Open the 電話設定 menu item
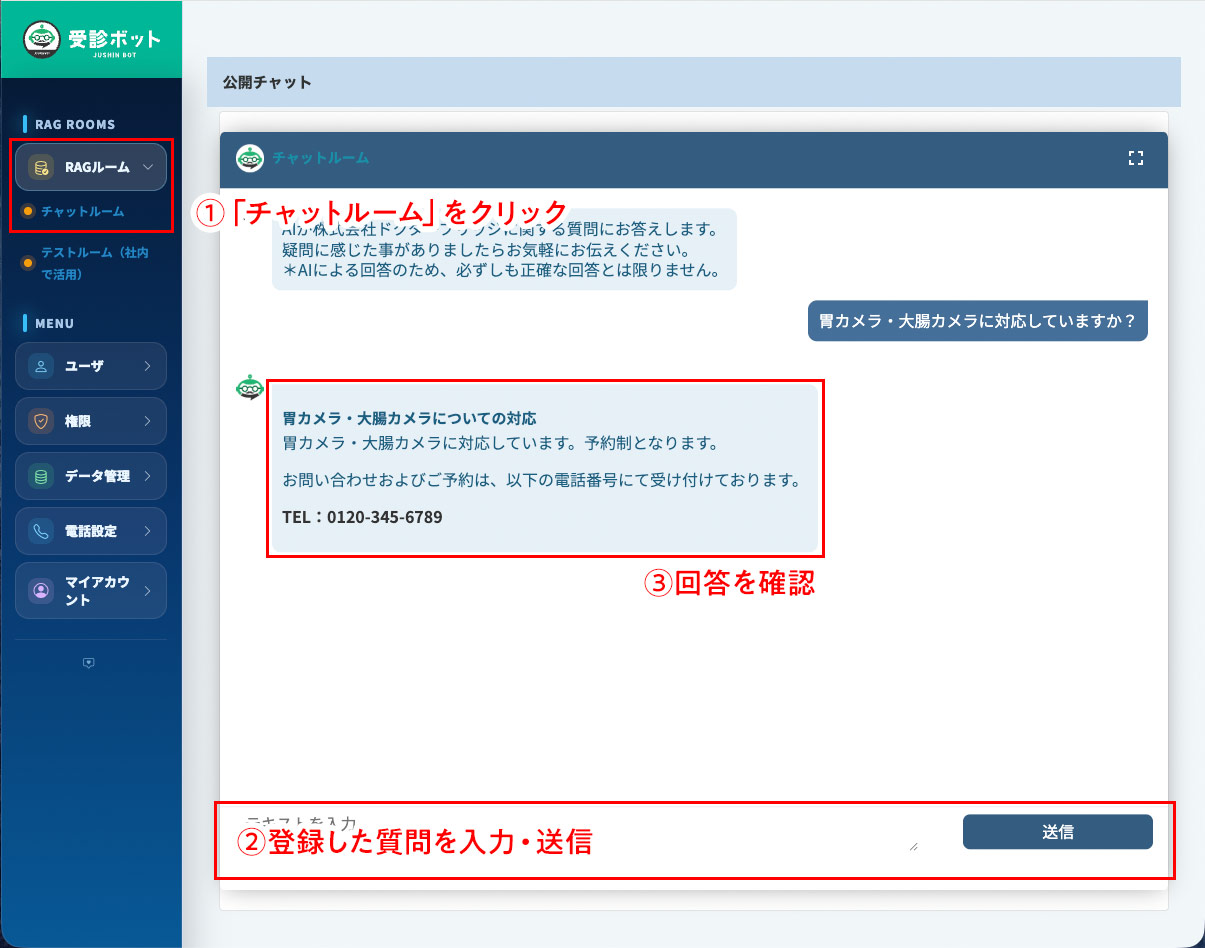The height and width of the screenshot is (948, 1205). [x=91, y=531]
